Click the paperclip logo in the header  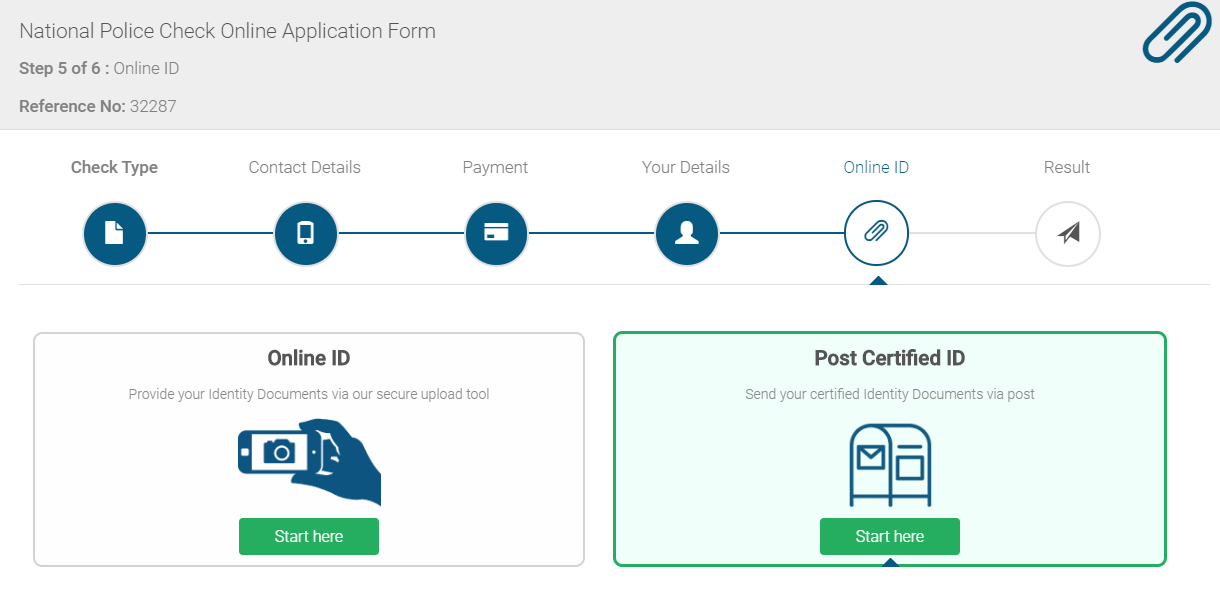(1176, 34)
